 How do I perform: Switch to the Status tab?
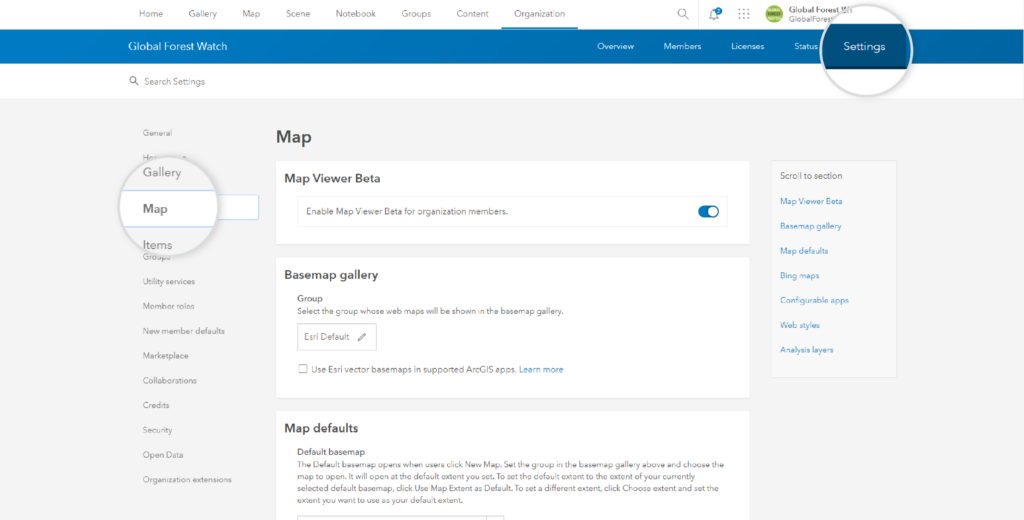pos(806,46)
